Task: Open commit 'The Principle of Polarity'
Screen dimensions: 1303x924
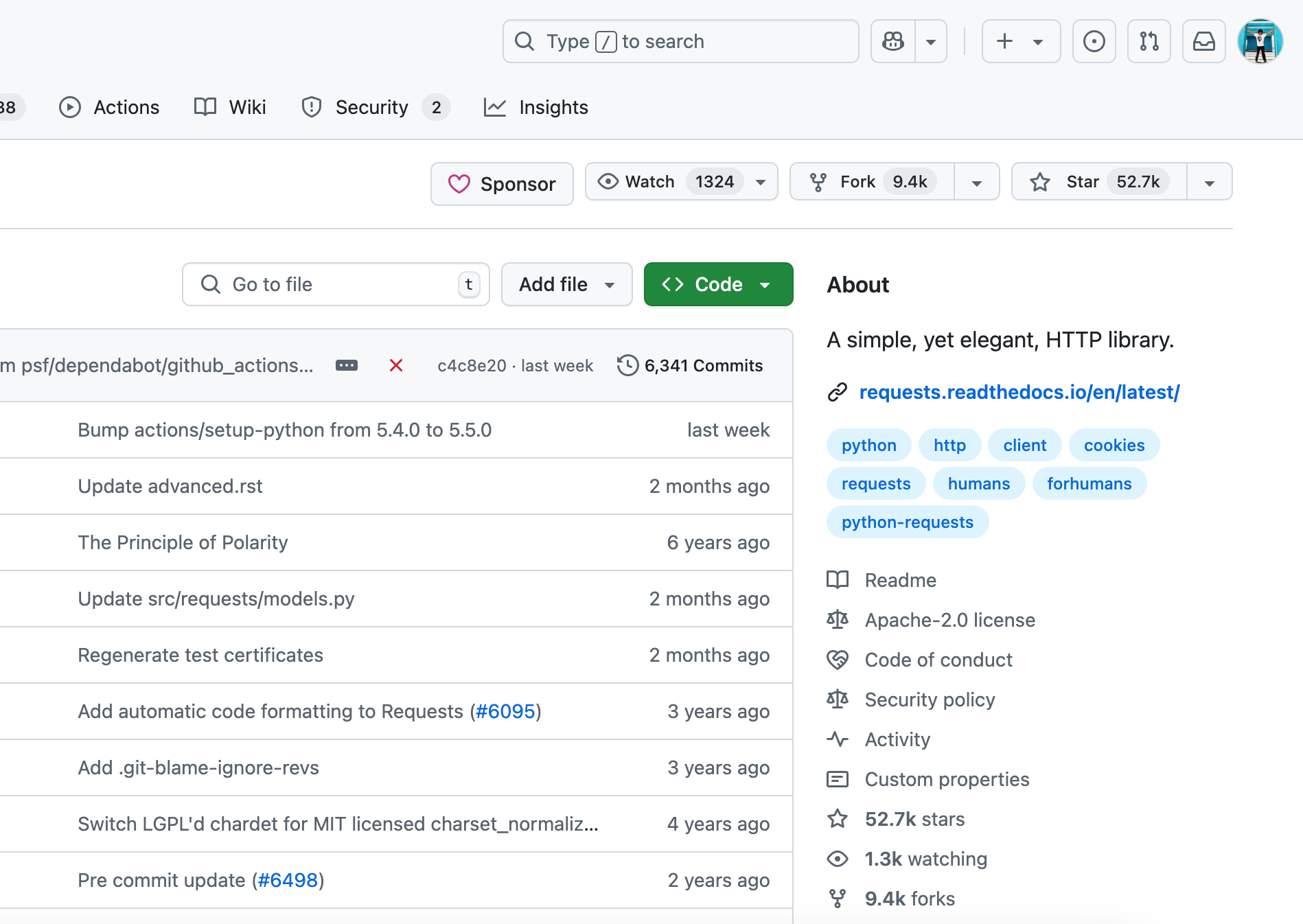Action: [183, 542]
